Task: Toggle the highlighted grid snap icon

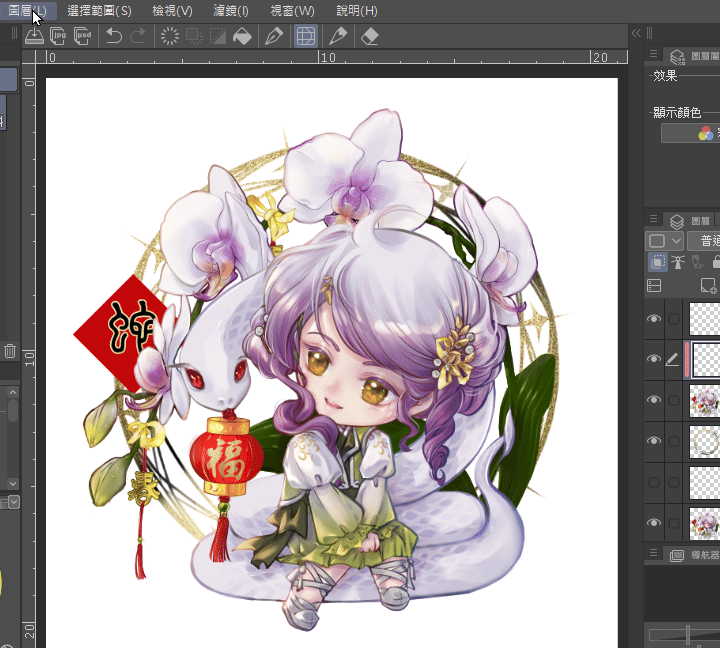Action: pos(306,36)
